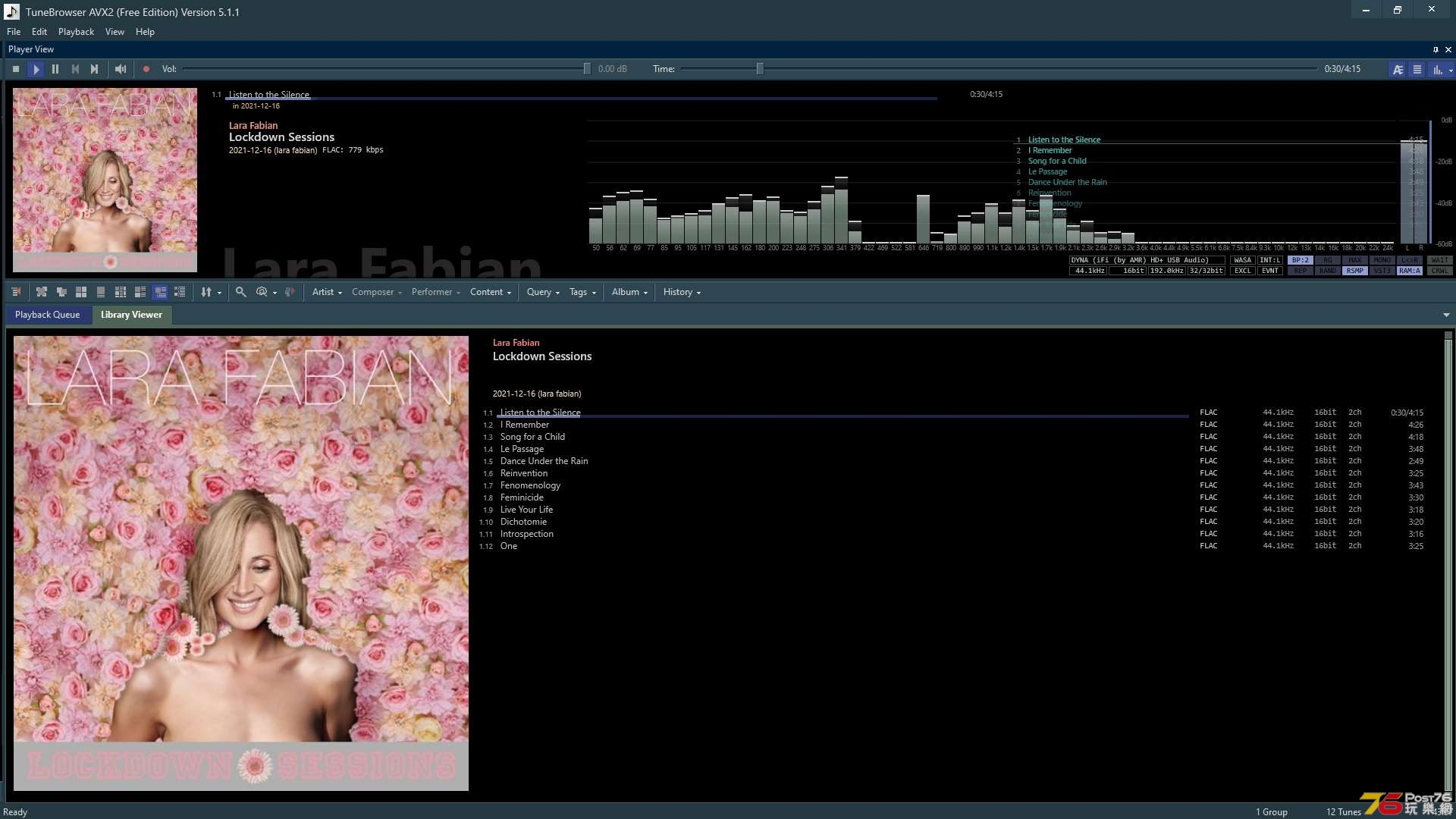Screen dimensions: 1456x819
Task: Skip to the previous track
Action: [x=75, y=69]
